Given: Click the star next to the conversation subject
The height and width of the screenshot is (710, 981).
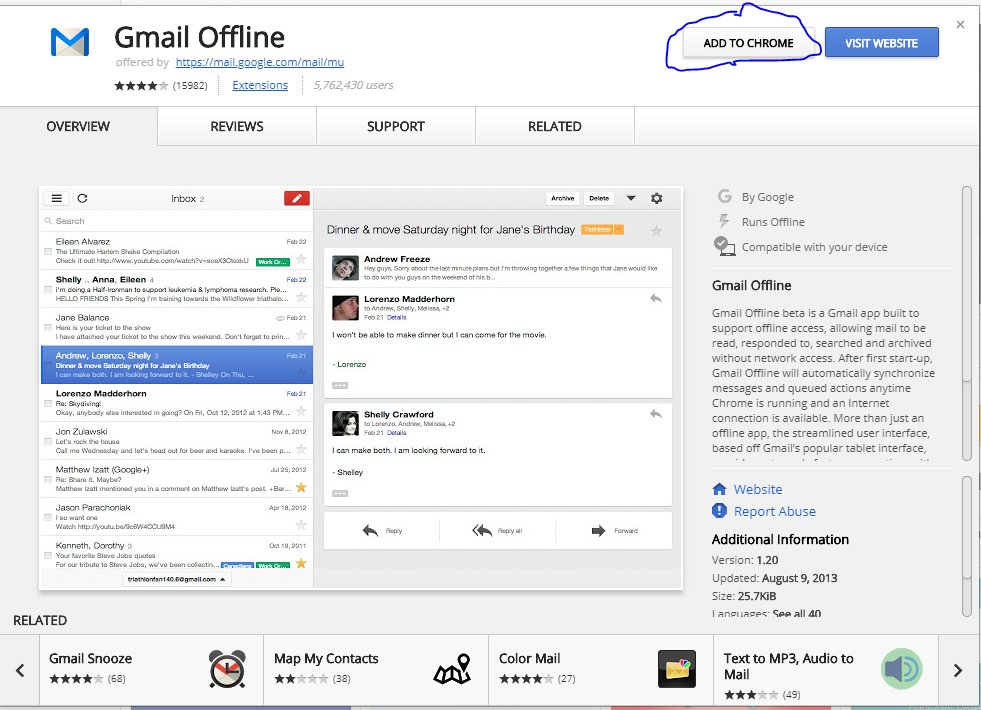Looking at the screenshot, I should (x=656, y=231).
